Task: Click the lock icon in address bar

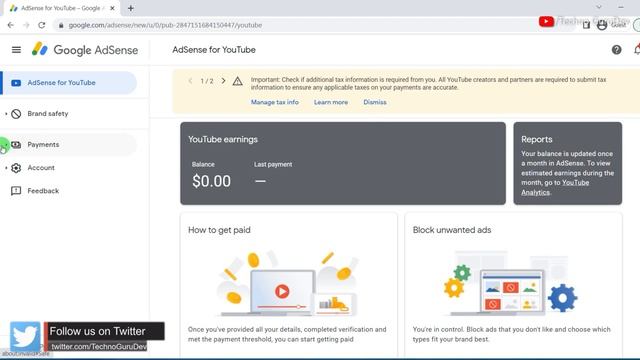Action: [61, 25]
